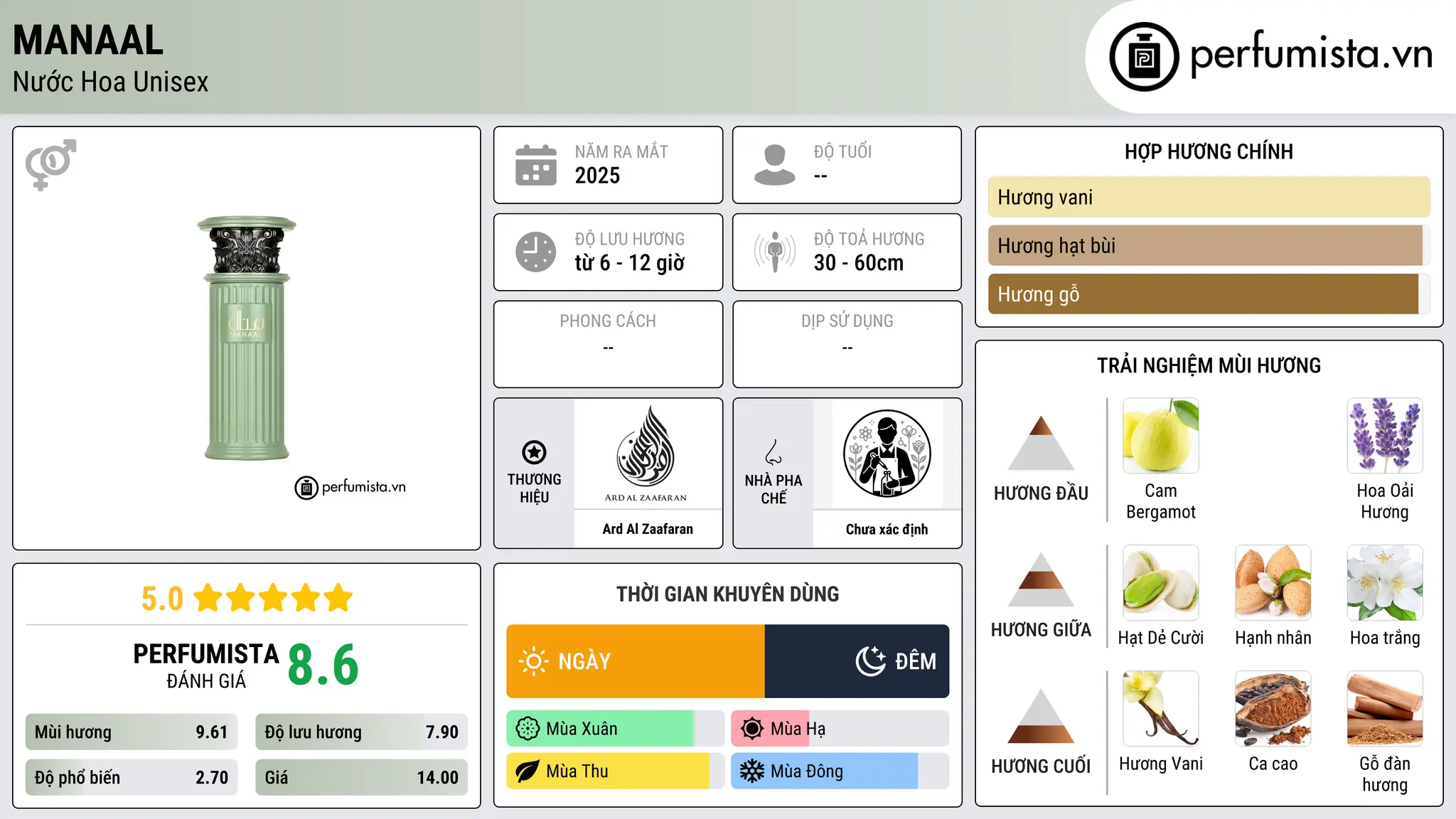Click the perfumista.vn site name in header
This screenshot has height=819, width=1456.
click(1311, 55)
